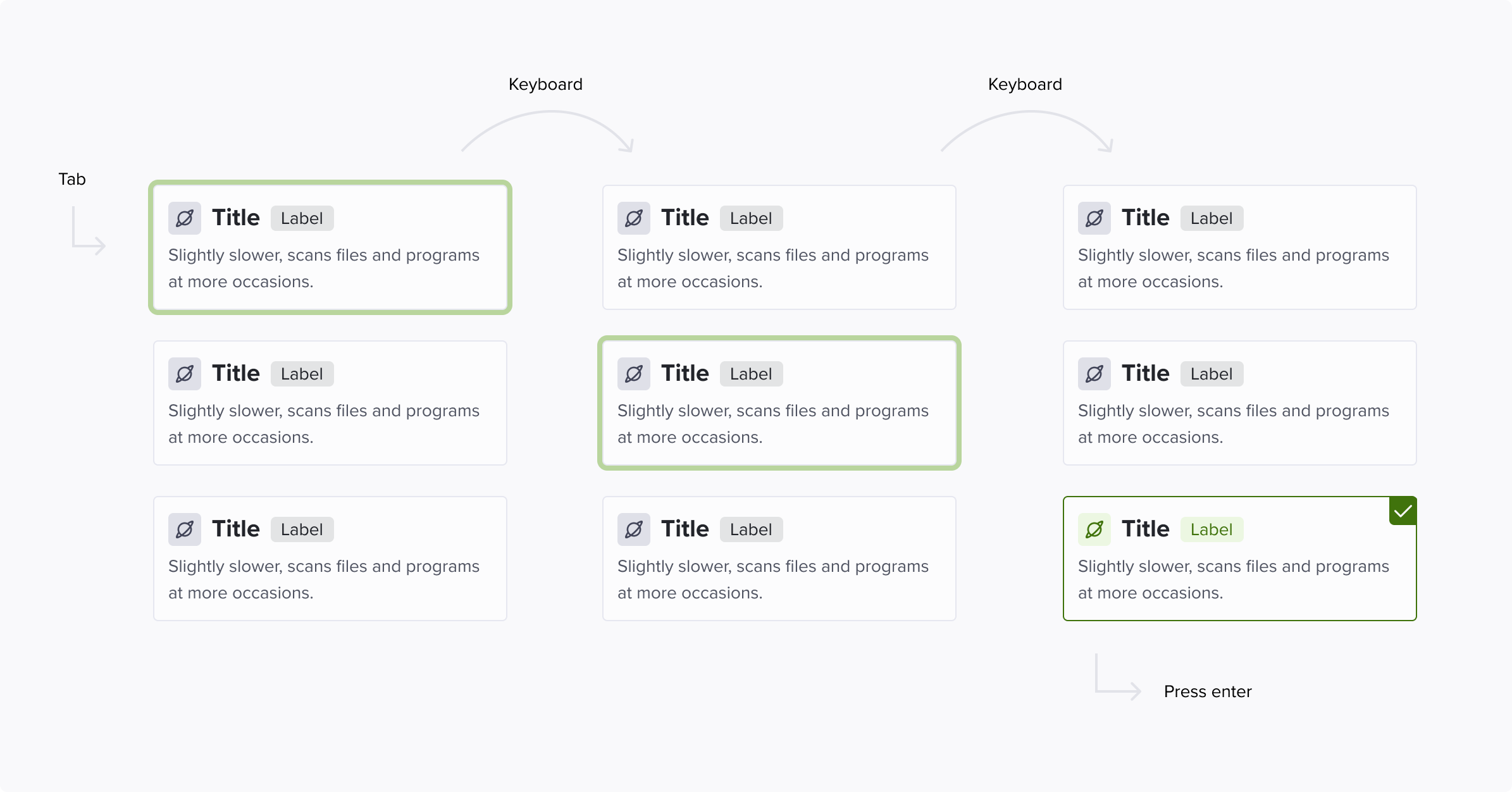Click the green checkmark on selected card
This screenshot has height=792, width=1512.
(1403, 511)
